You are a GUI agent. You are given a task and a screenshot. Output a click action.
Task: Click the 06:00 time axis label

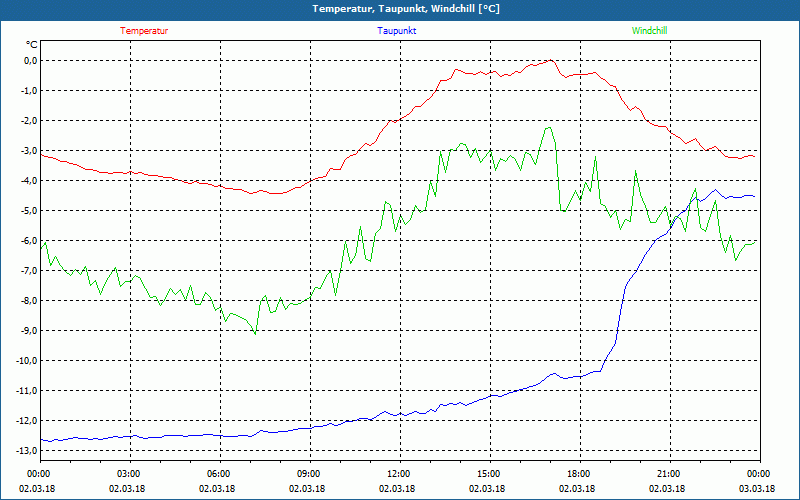220,474
